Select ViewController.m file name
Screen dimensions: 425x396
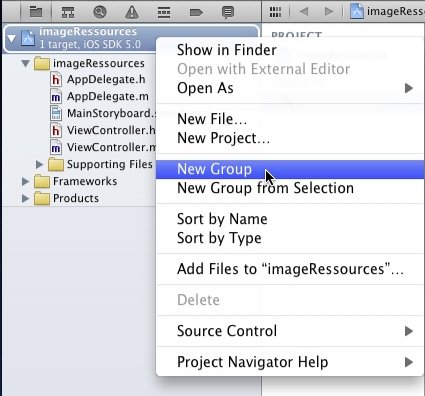(111, 147)
